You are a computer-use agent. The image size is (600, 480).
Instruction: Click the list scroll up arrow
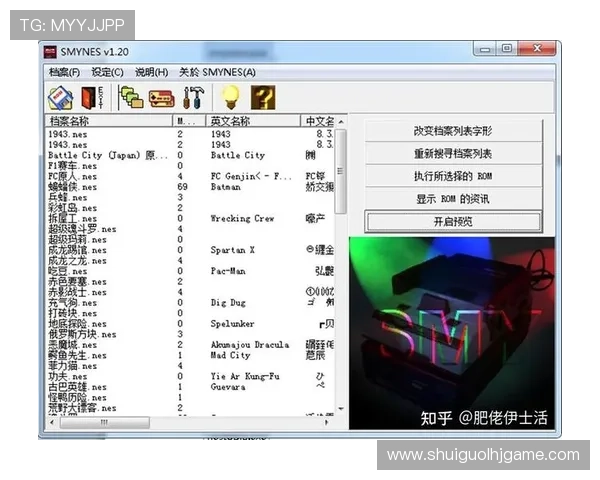pyautogui.click(x=341, y=122)
